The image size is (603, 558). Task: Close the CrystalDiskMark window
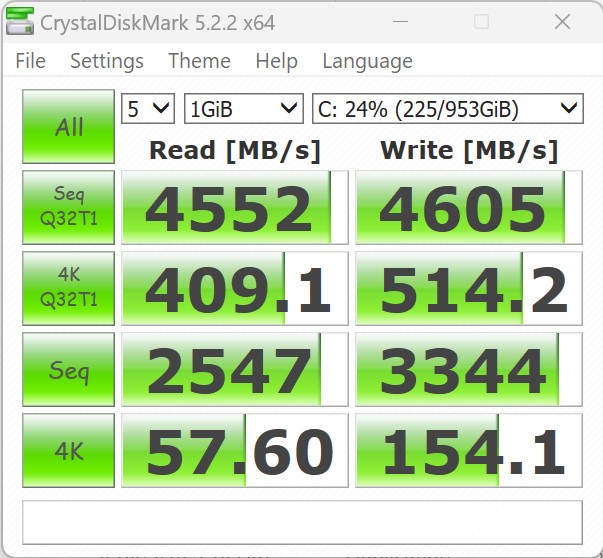click(562, 22)
